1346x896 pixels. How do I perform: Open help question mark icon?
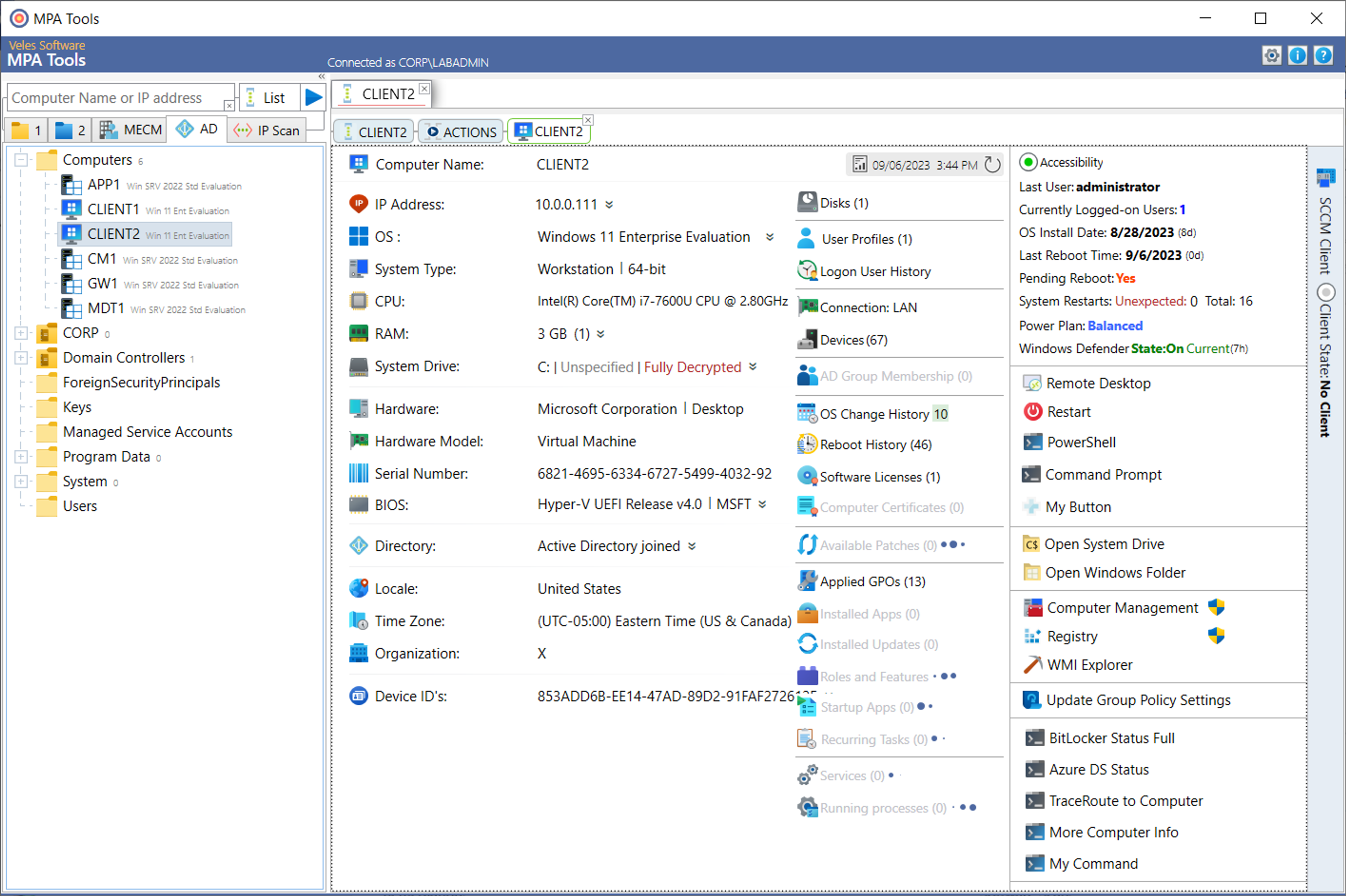click(1323, 55)
